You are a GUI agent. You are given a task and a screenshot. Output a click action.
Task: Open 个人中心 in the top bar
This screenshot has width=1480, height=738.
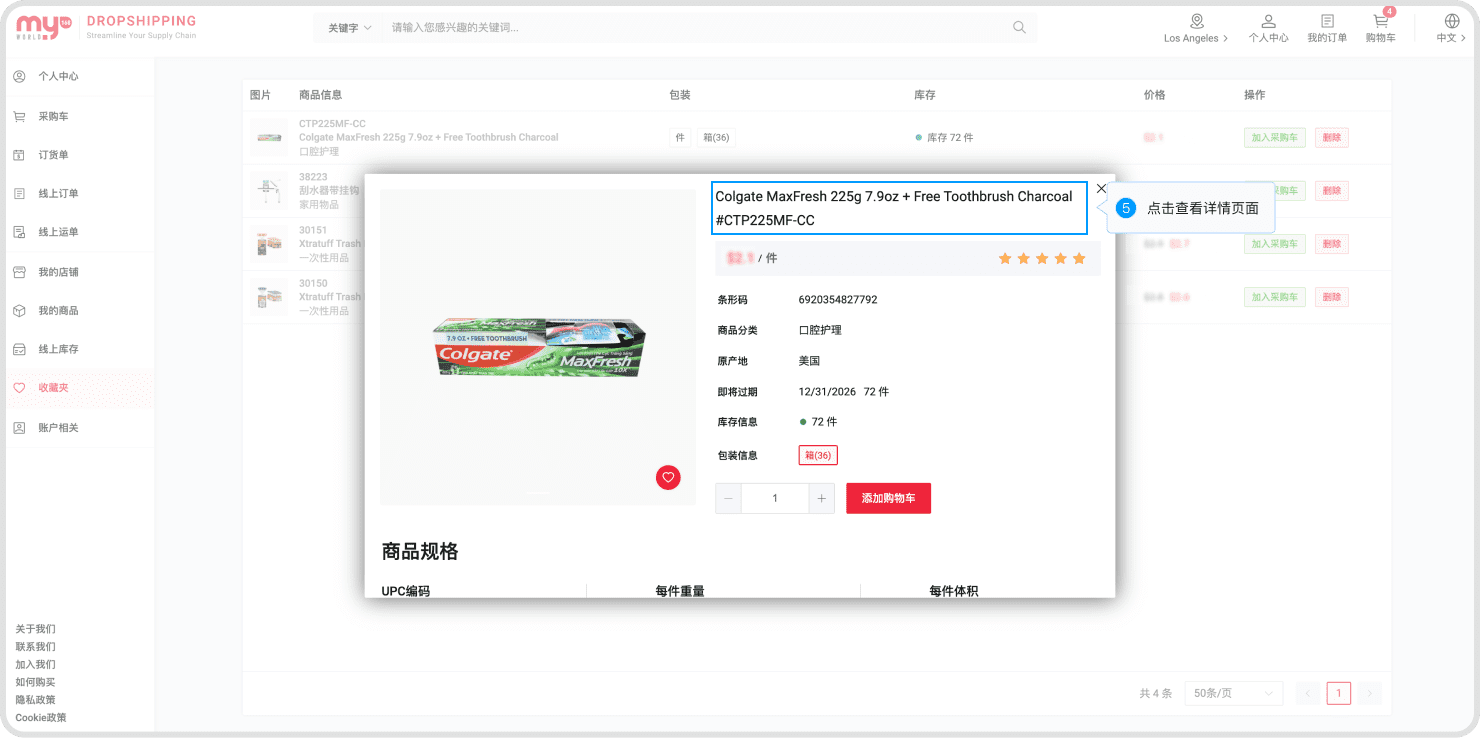(1268, 28)
